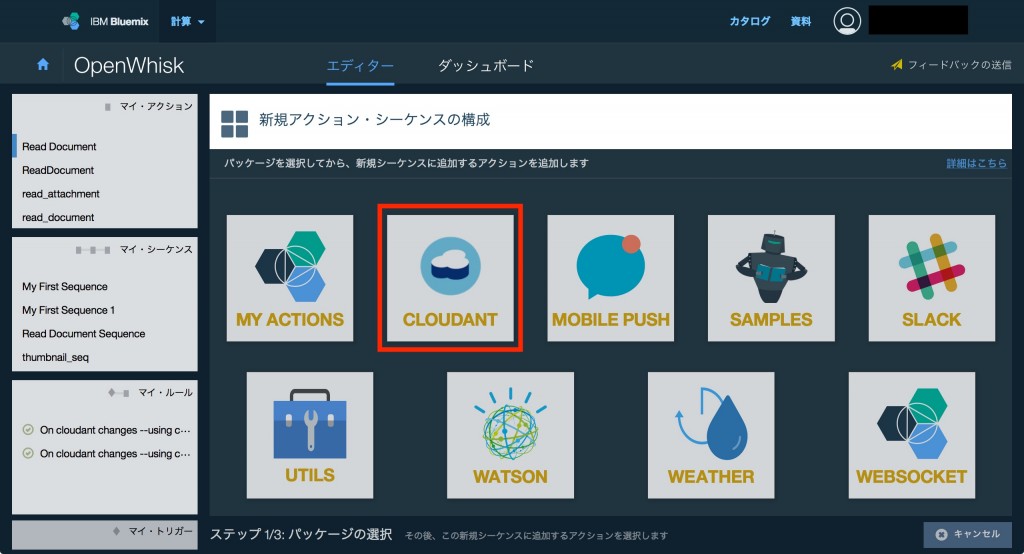Go to home via house icon
The height and width of the screenshot is (554, 1024).
[x=43, y=65]
